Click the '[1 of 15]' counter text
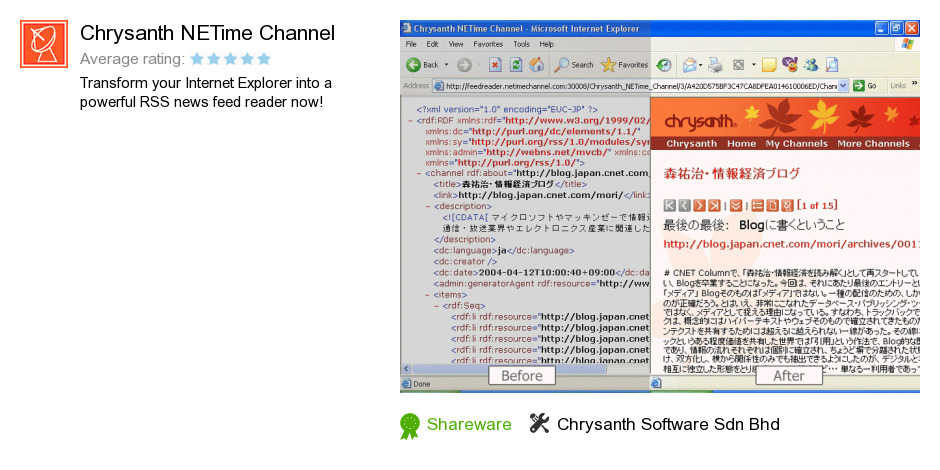This screenshot has height=470, width=940. point(817,206)
